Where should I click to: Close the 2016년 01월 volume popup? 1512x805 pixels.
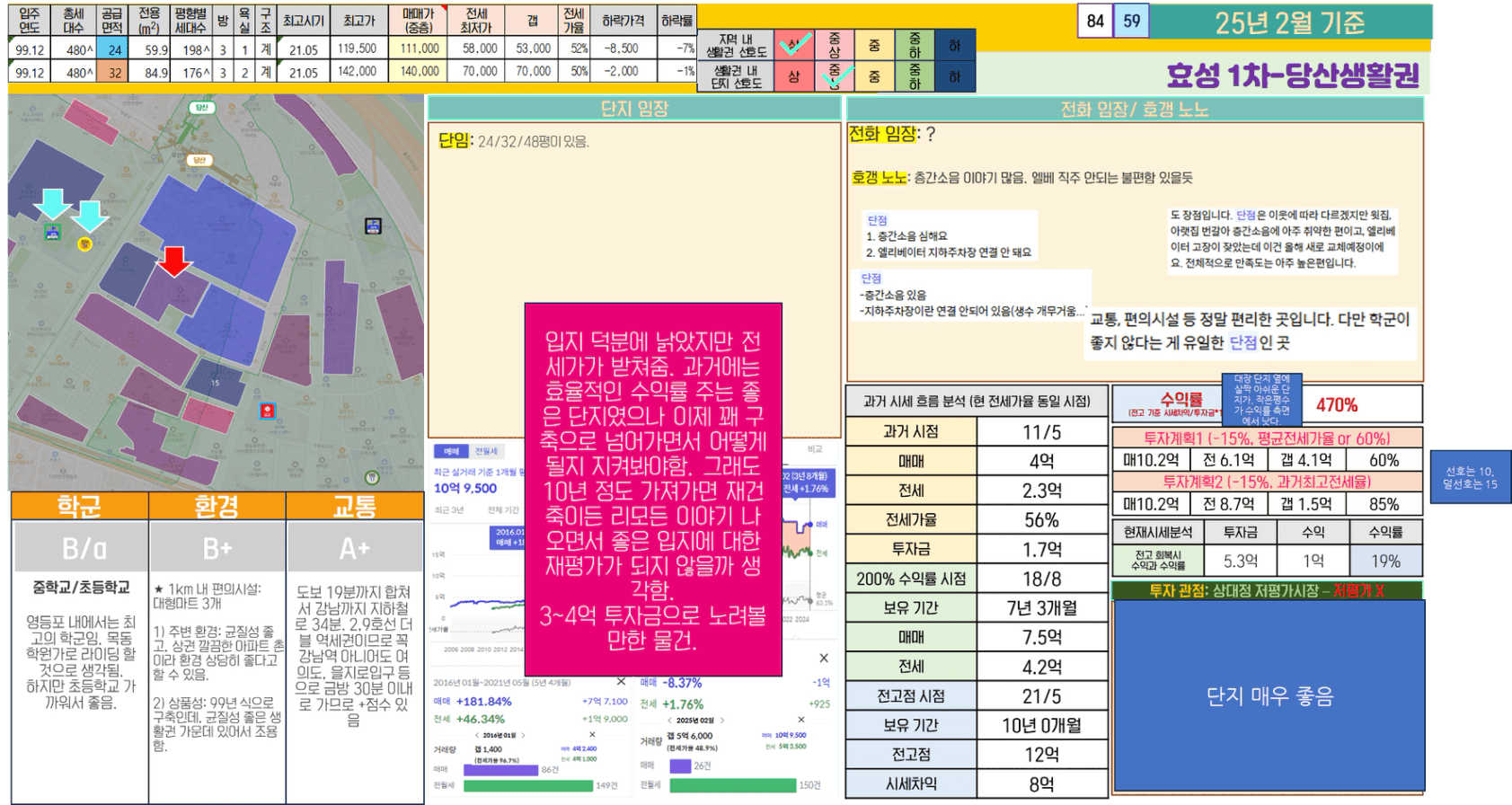click(x=592, y=734)
